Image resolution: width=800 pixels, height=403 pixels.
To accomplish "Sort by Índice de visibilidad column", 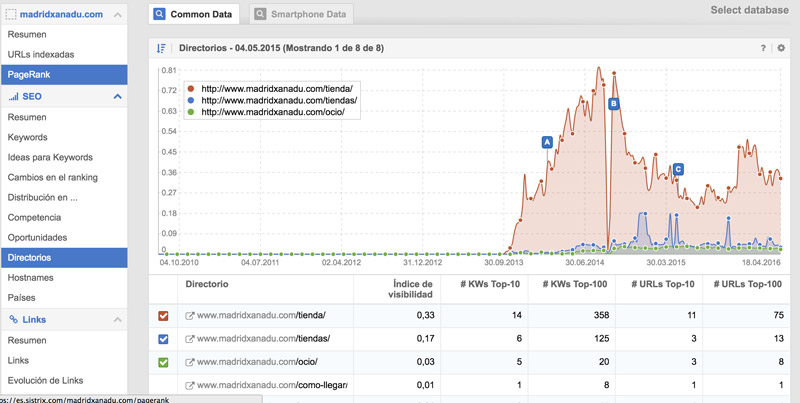I will point(412,289).
